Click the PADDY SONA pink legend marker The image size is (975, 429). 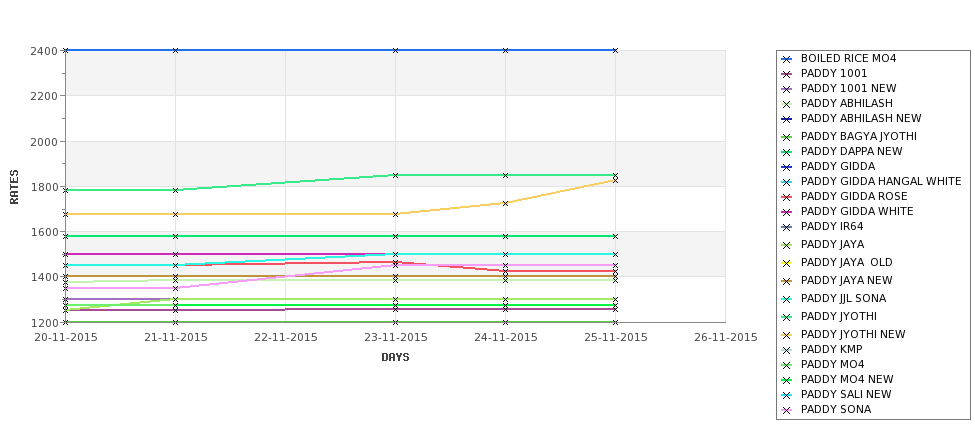[x=787, y=410]
